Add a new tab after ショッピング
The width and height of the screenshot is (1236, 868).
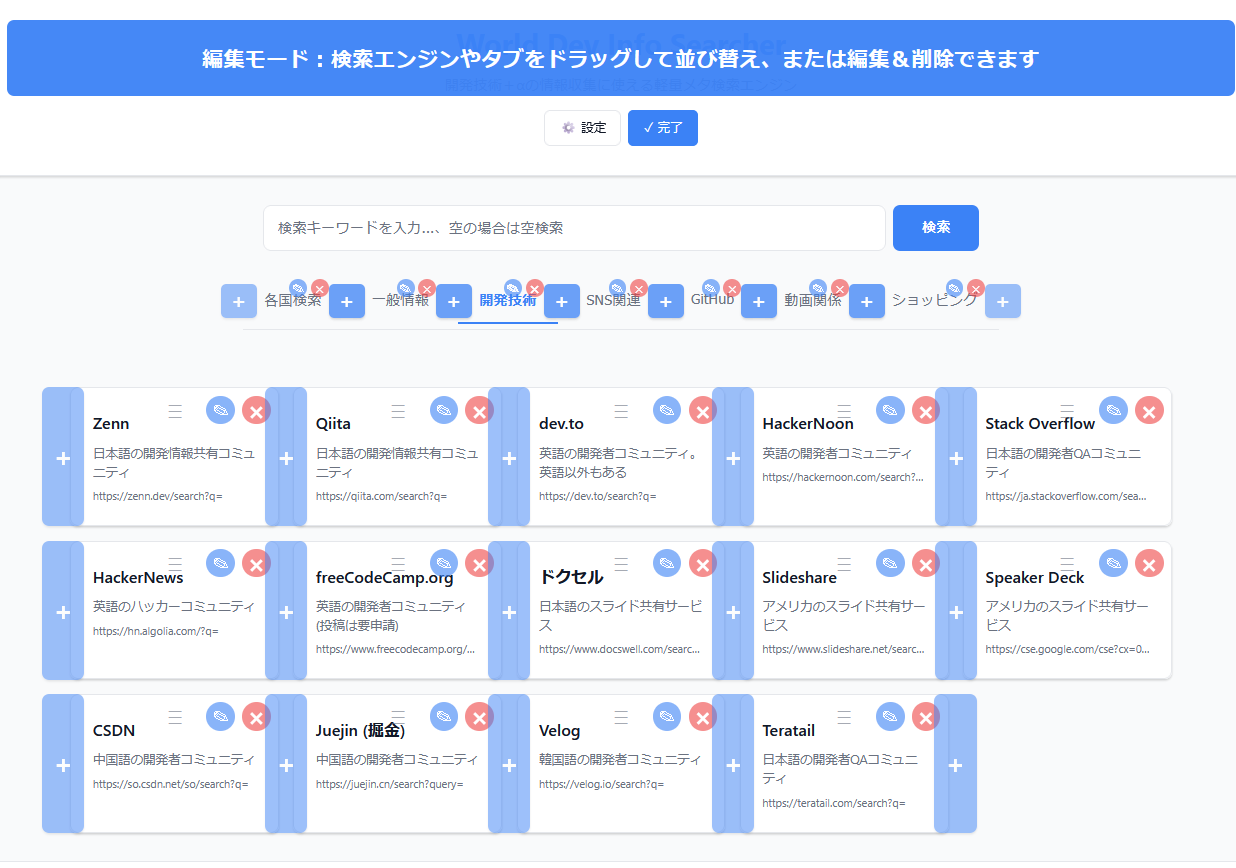[x=1003, y=301]
